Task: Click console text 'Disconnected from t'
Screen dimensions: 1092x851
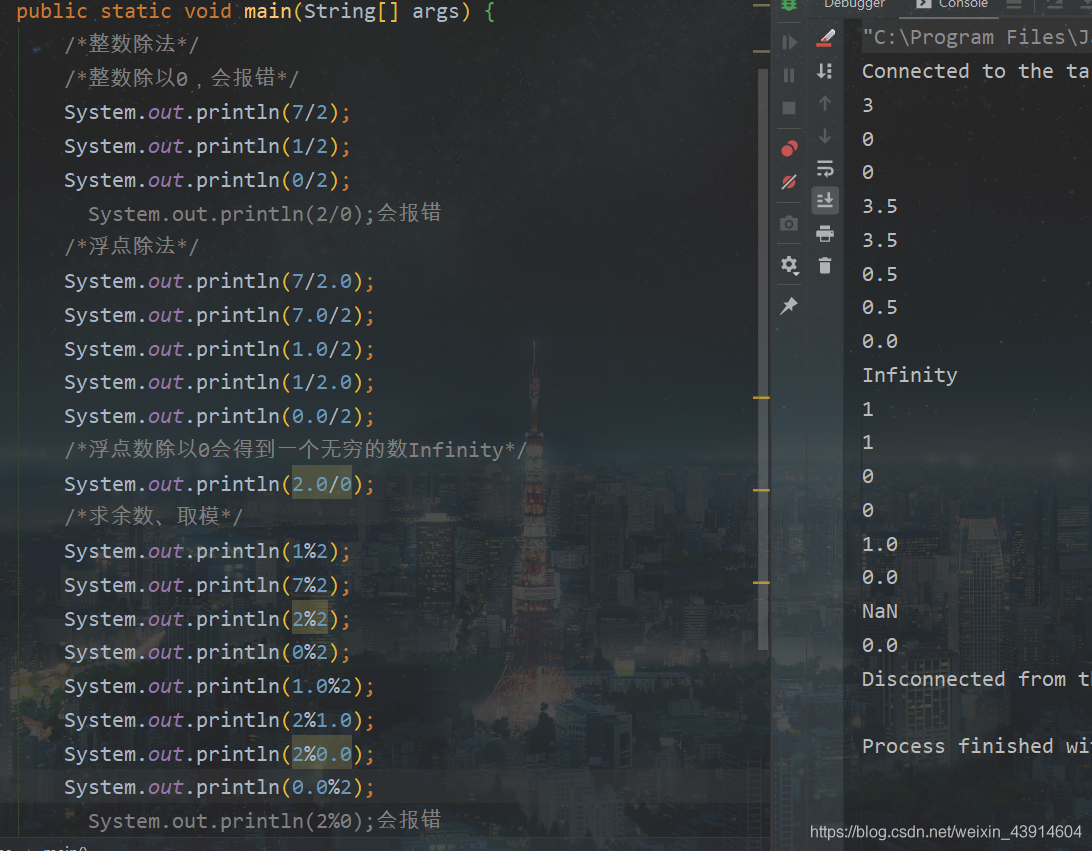Action: click(976, 679)
